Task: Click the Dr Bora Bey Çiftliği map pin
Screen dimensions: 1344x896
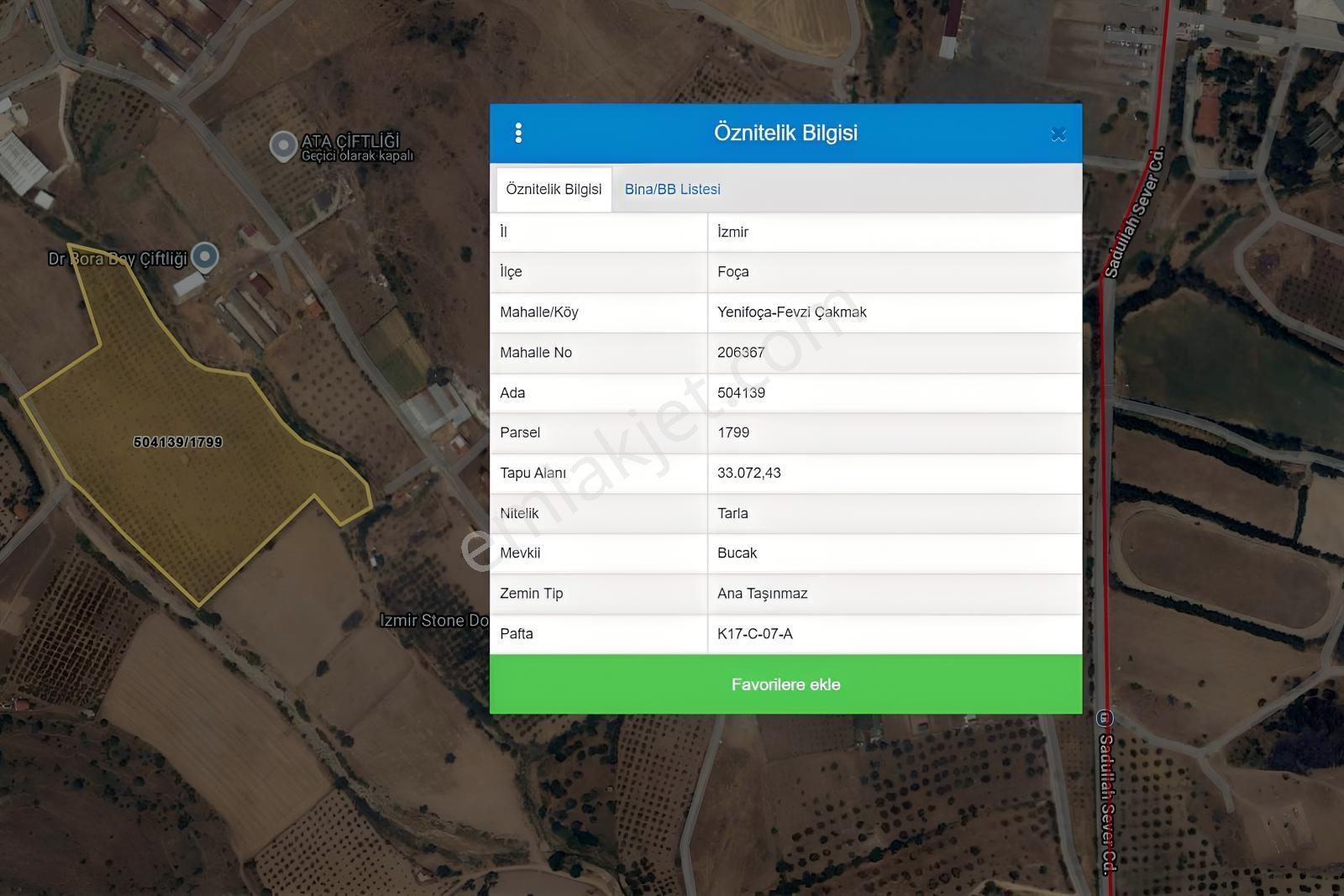Action: click(205, 257)
